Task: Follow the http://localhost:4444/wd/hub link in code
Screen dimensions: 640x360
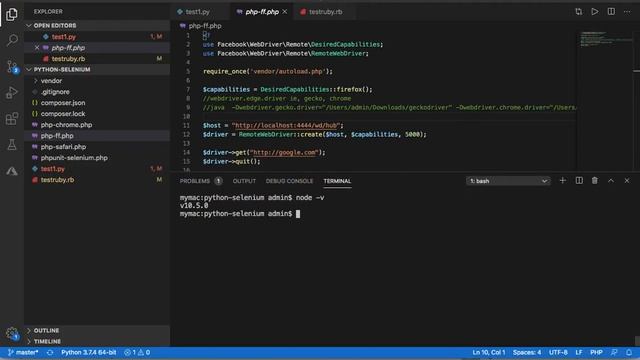Action: coord(287,125)
